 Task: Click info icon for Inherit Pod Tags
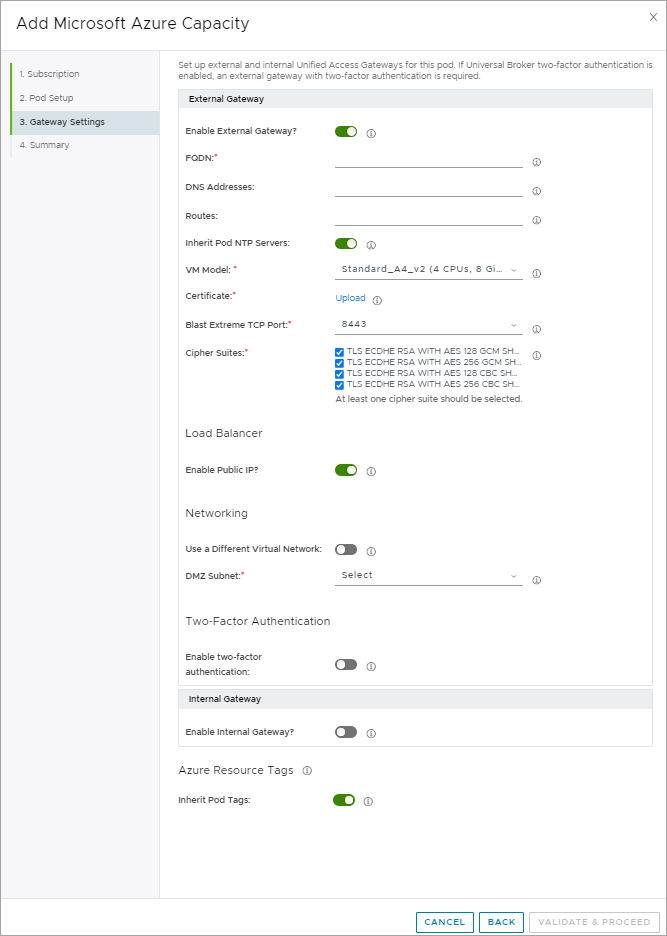(368, 802)
